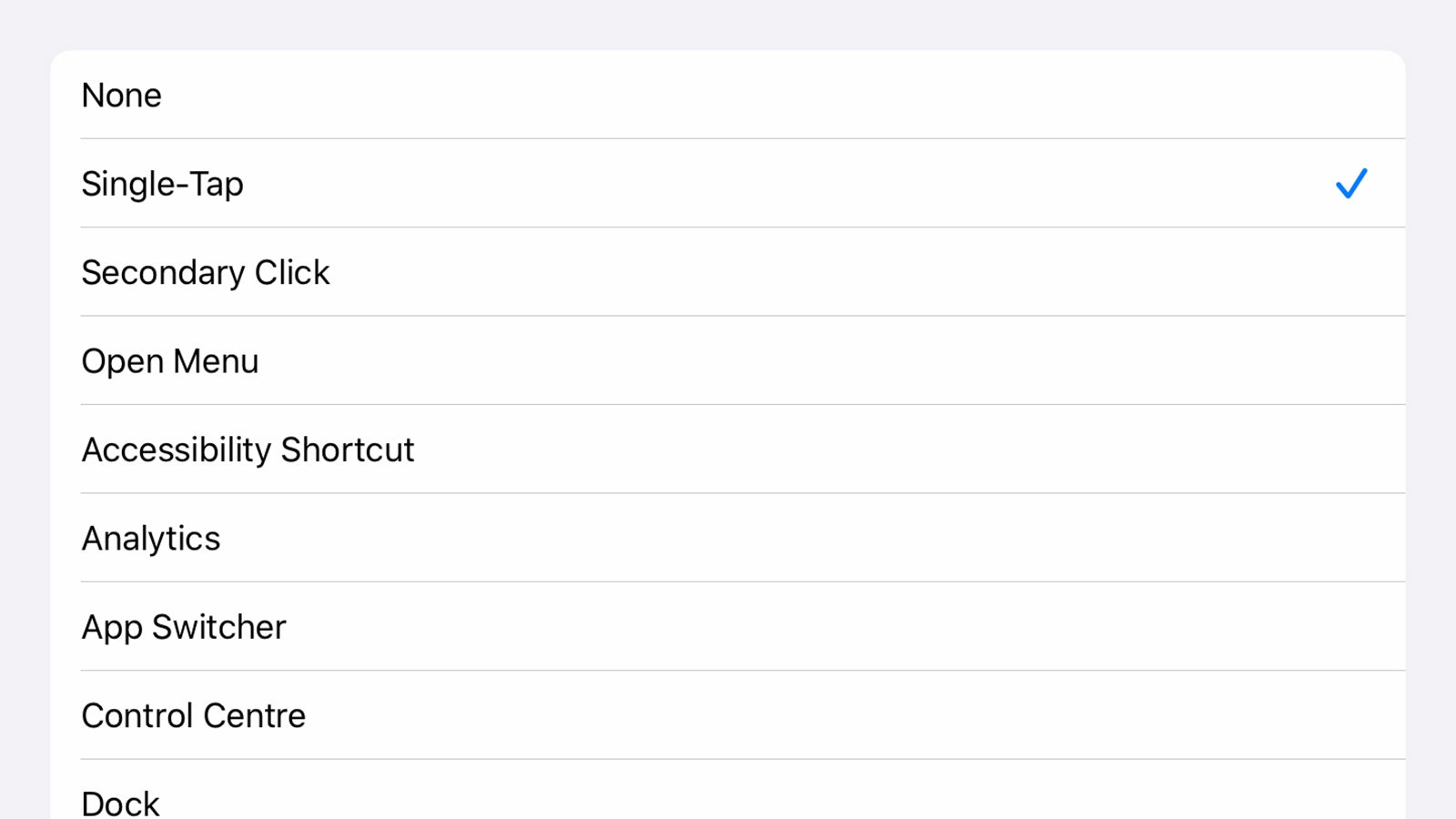Set App Switcher as the action
This screenshot has width=1456, height=819.
pyautogui.click(x=728, y=627)
